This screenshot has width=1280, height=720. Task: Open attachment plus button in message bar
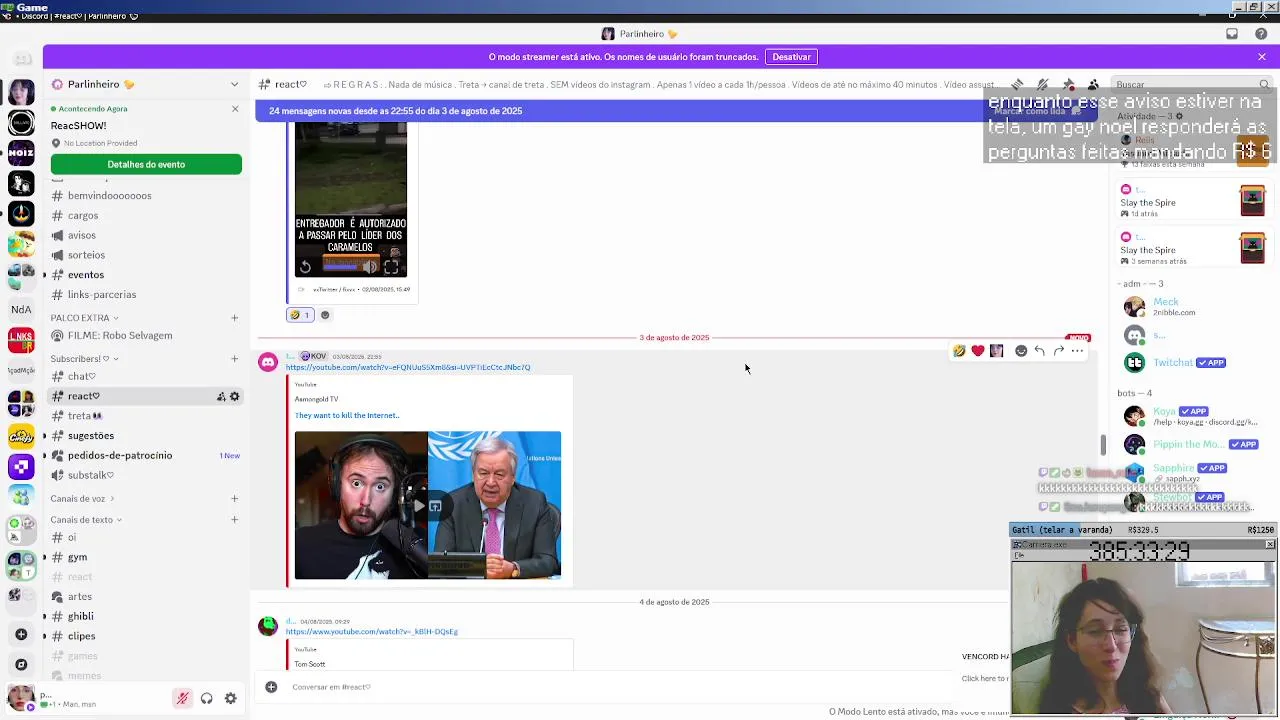(271, 687)
